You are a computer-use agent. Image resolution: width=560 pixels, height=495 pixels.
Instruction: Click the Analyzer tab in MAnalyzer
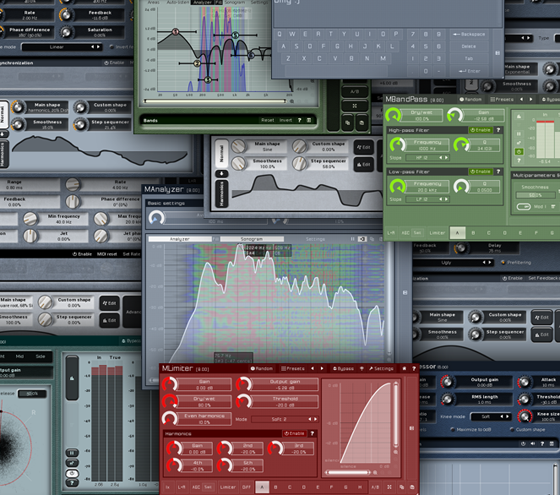[180, 239]
